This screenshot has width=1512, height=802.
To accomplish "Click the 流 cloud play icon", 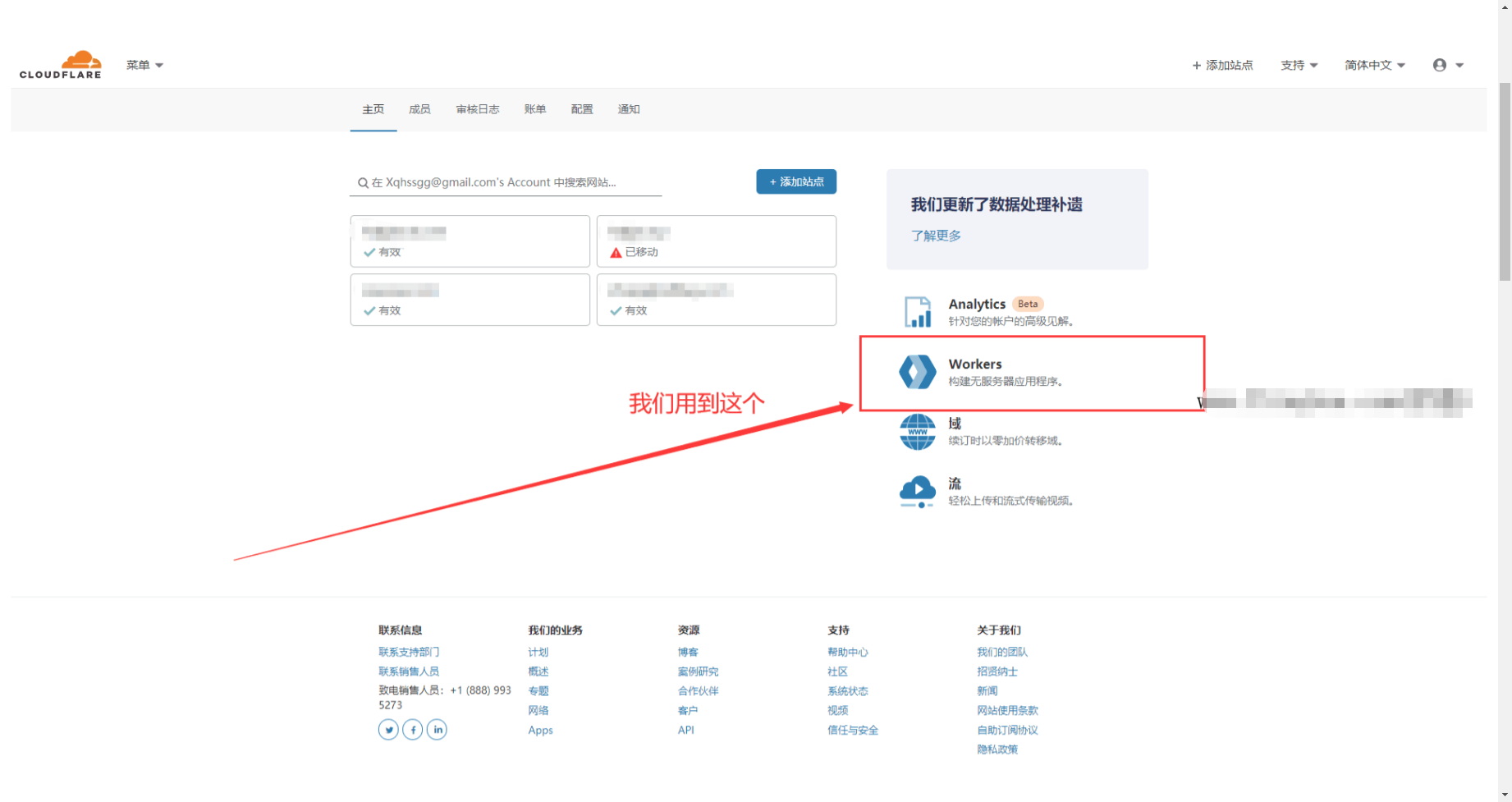I will (x=918, y=492).
